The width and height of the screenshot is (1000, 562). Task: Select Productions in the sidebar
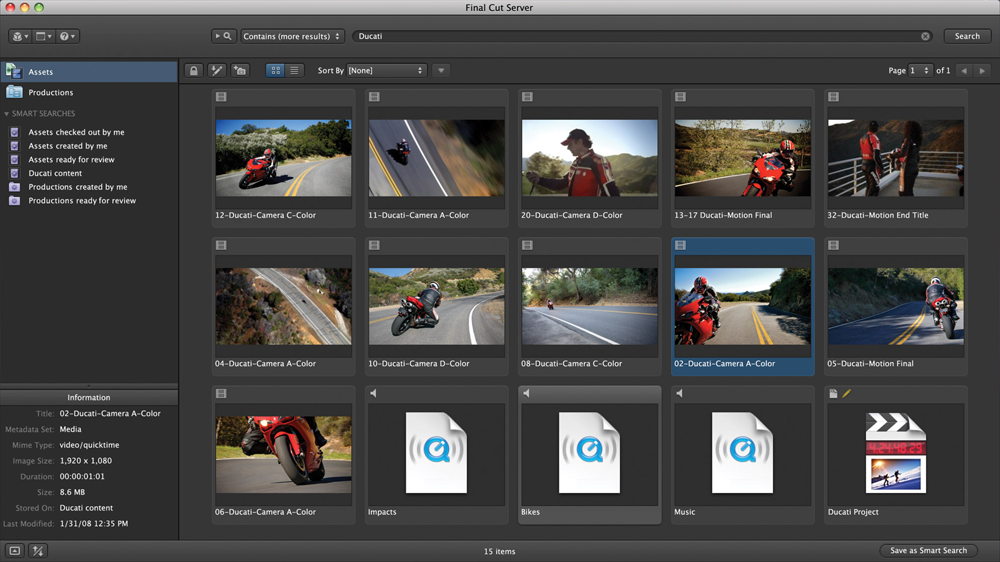89,92
